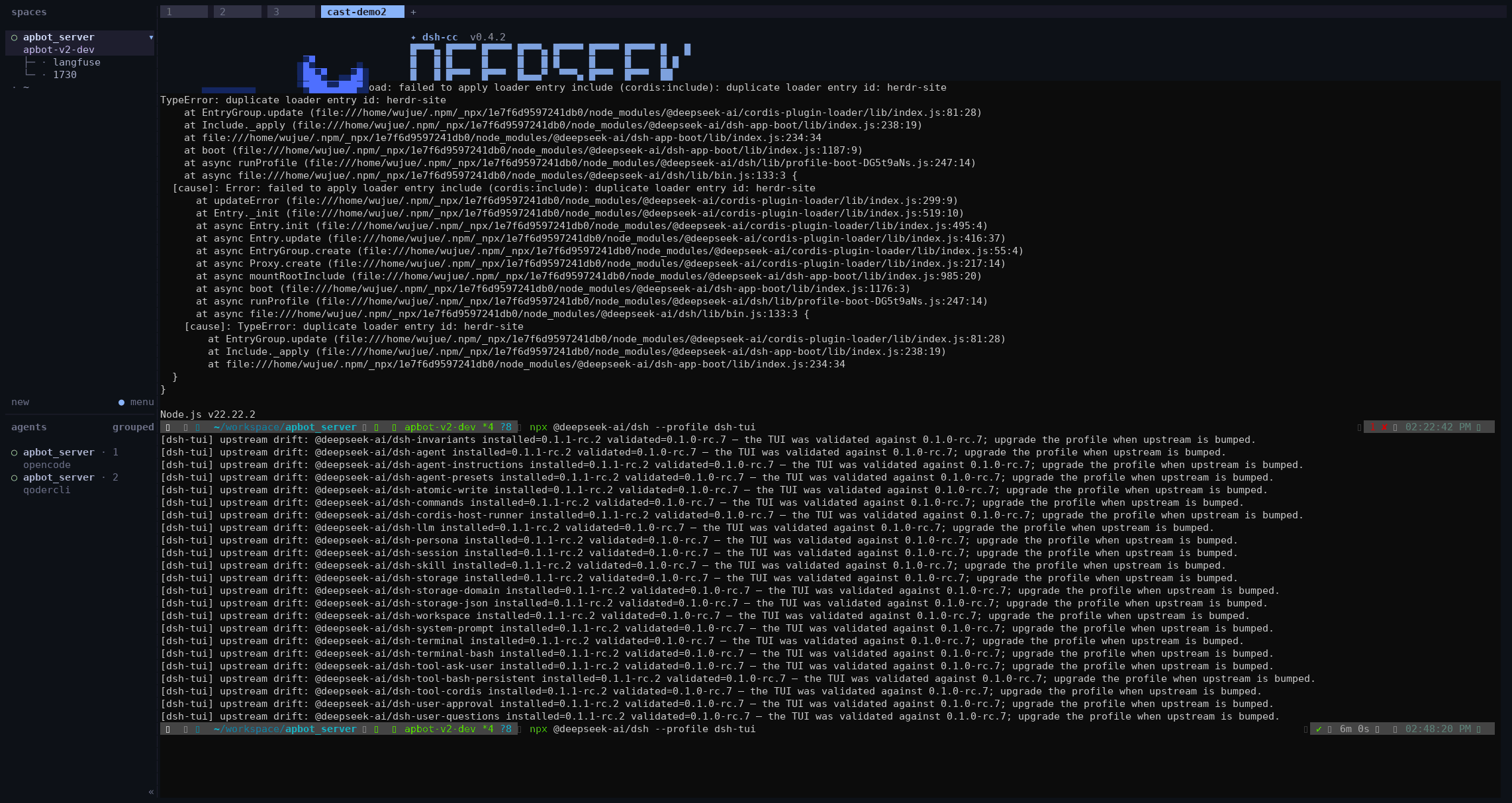Click the '6m 0s' duration in the prompt
This screenshot has width=1512, height=803.
1354,729
